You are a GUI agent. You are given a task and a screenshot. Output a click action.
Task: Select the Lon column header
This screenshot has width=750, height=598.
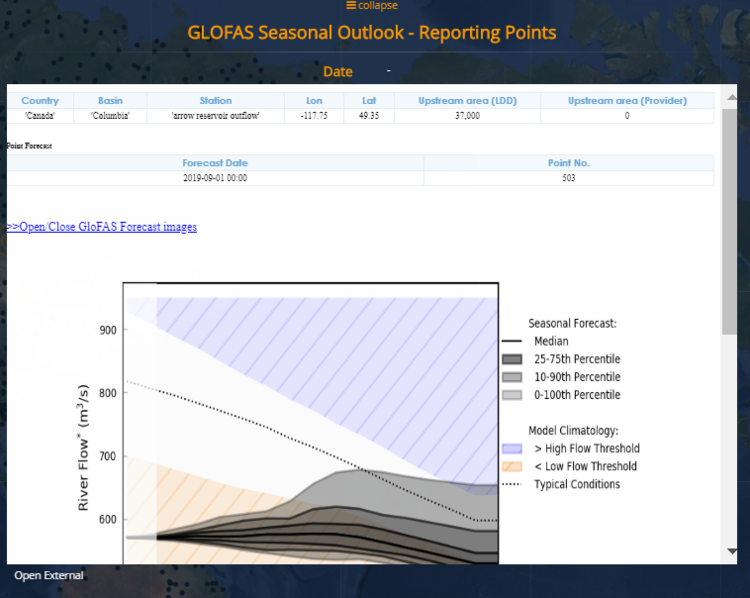[314, 100]
